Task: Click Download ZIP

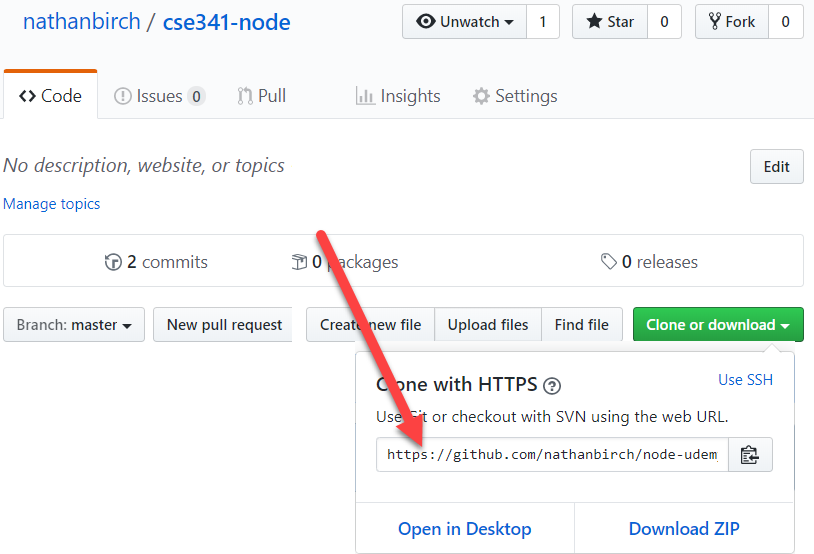Action: pos(684,529)
